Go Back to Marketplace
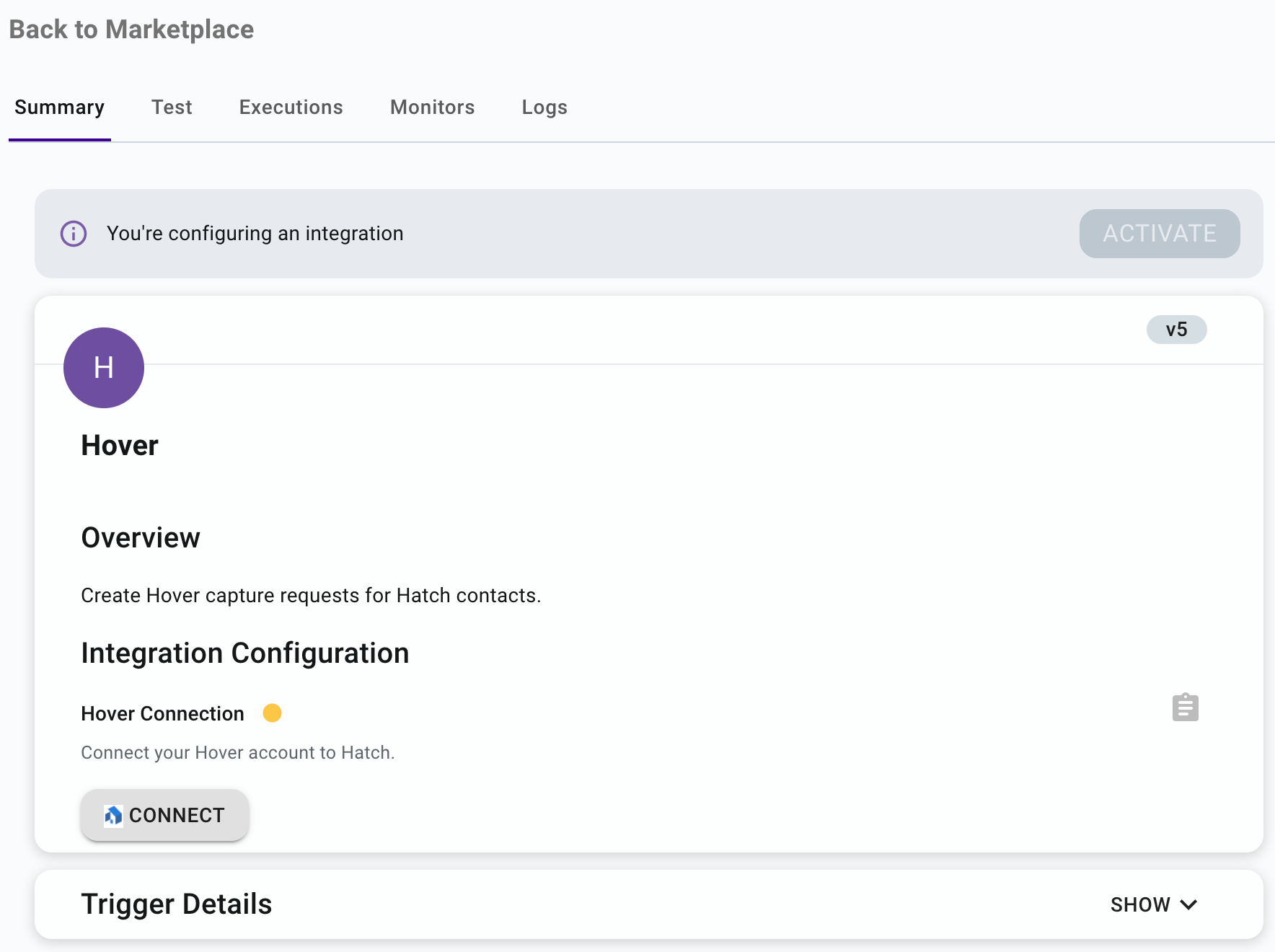Screen dimensions: 1275x952 131,30
